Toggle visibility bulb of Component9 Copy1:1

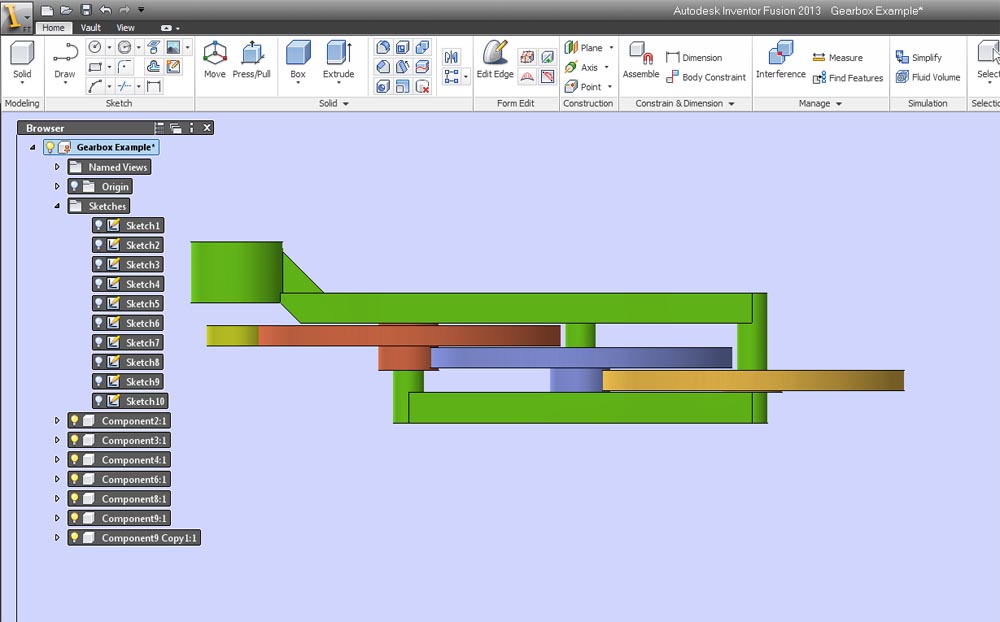click(75, 538)
